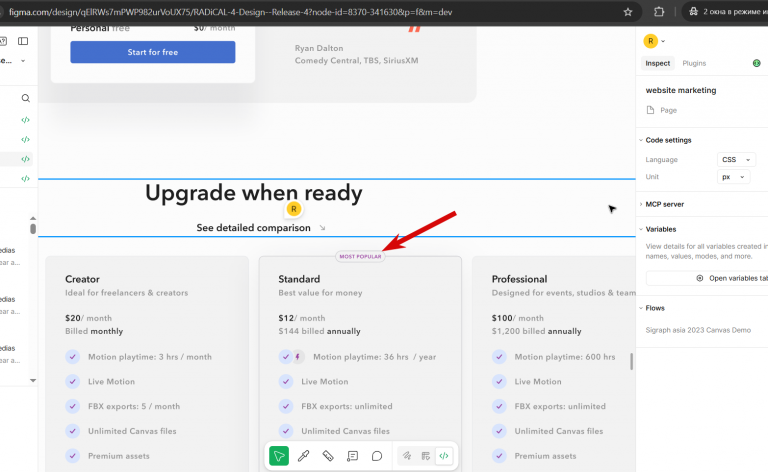Switch to Design mode in the toolbar
Screen dimensions: 768x472
coord(425,456)
